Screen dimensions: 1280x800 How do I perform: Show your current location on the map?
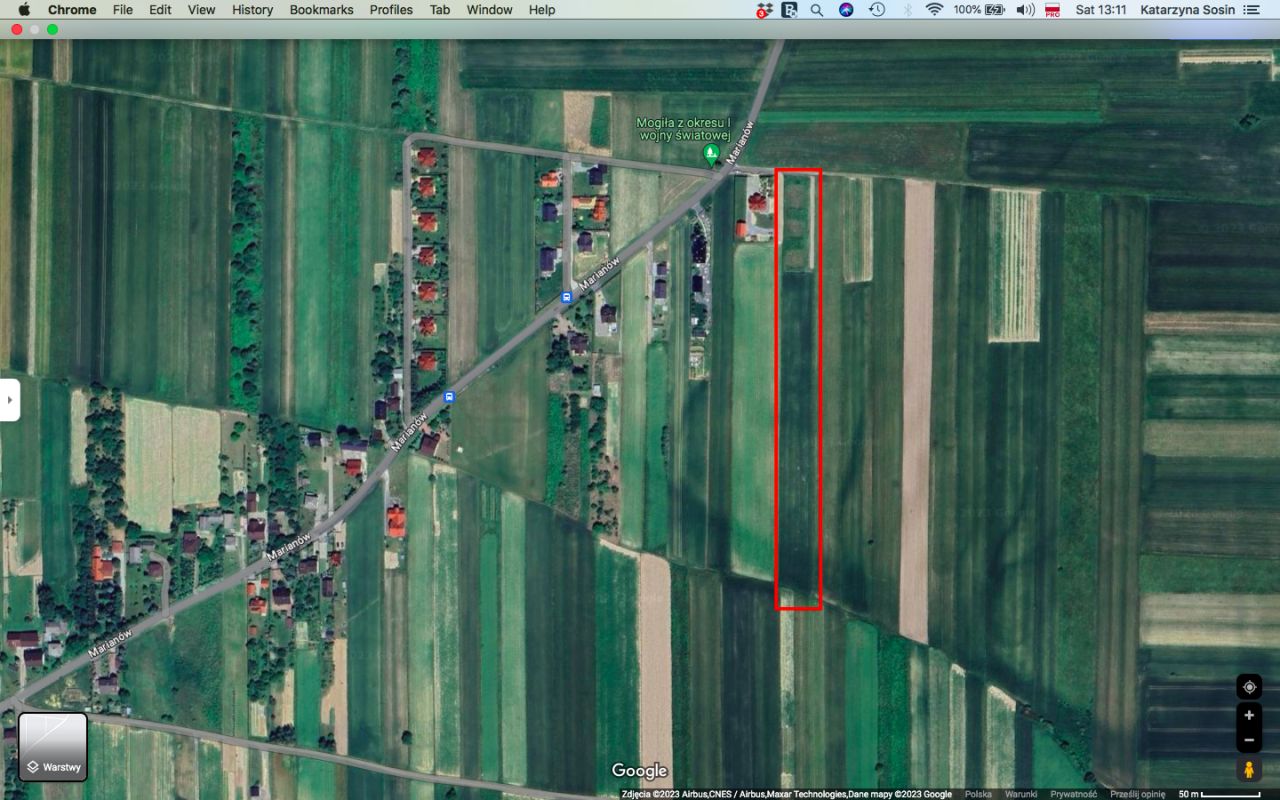tap(1249, 687)
